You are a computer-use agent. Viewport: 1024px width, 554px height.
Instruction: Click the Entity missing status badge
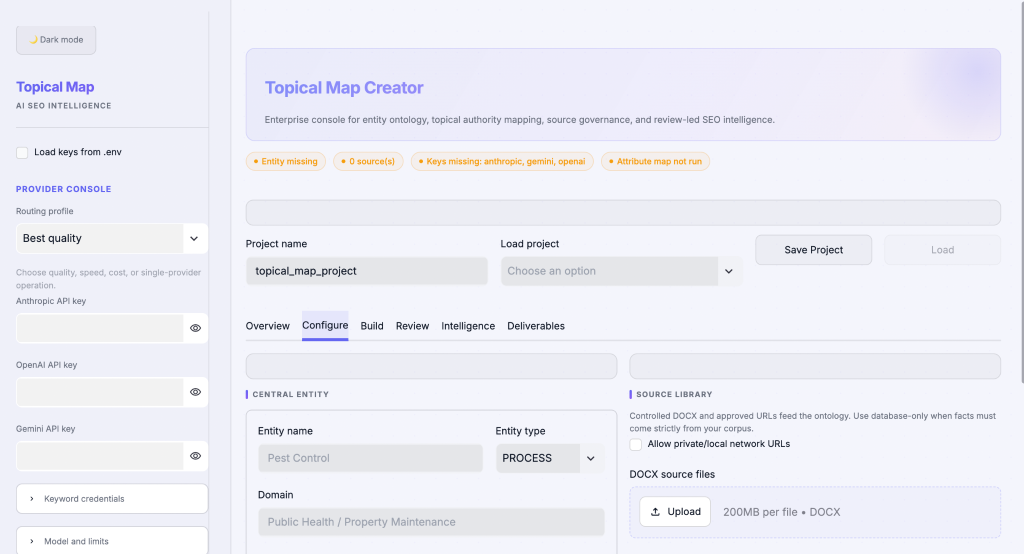click(285, 161)
